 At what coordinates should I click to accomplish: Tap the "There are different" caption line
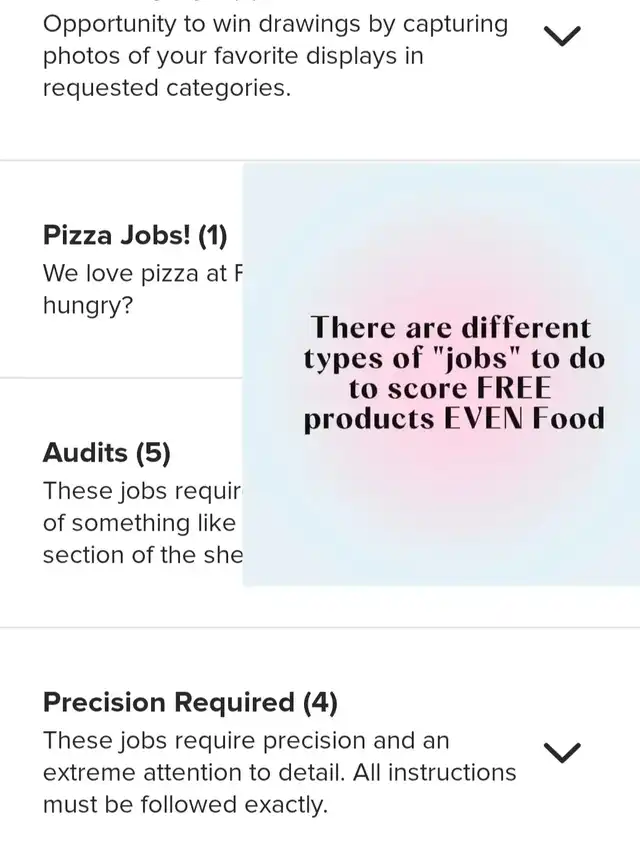450,328
